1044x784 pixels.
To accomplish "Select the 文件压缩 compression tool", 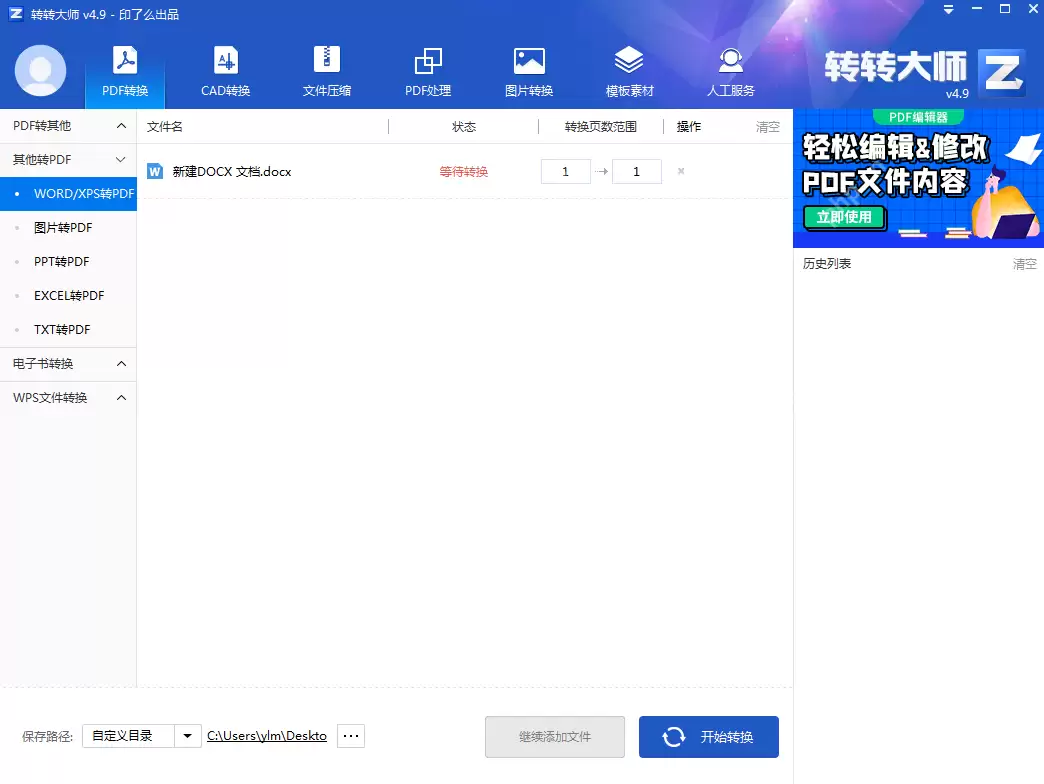I will 326,70.
